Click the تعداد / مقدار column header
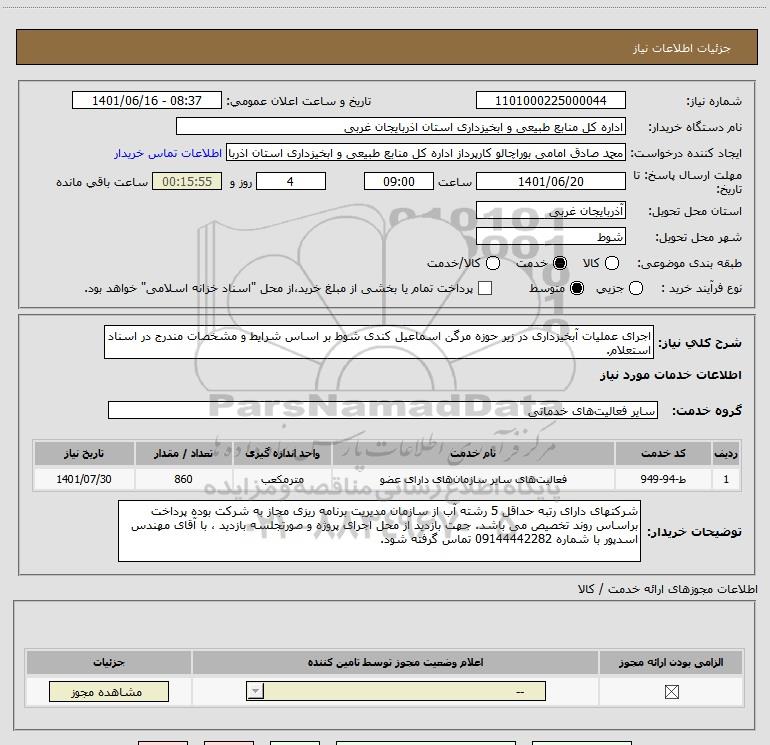 click(183, 453)
